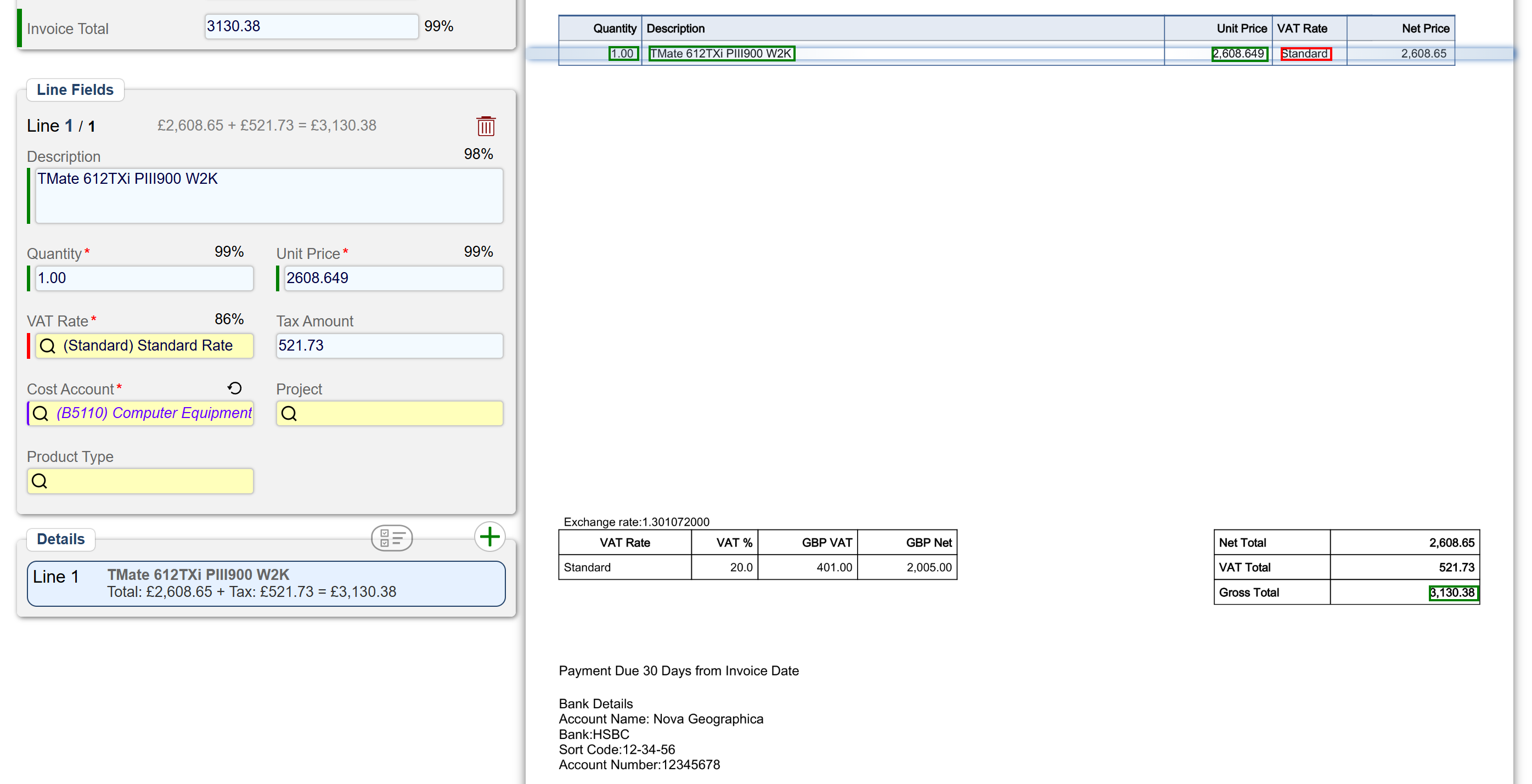Click the checklist view icon in Details

391,538
